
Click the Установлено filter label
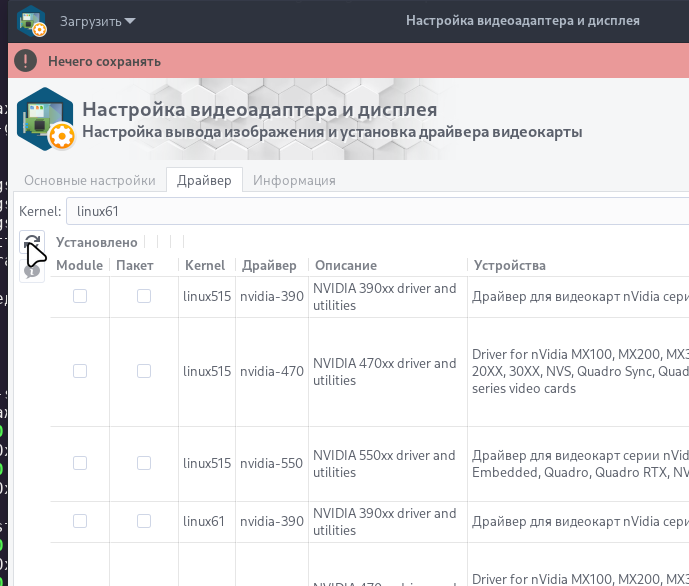point(96,242)
